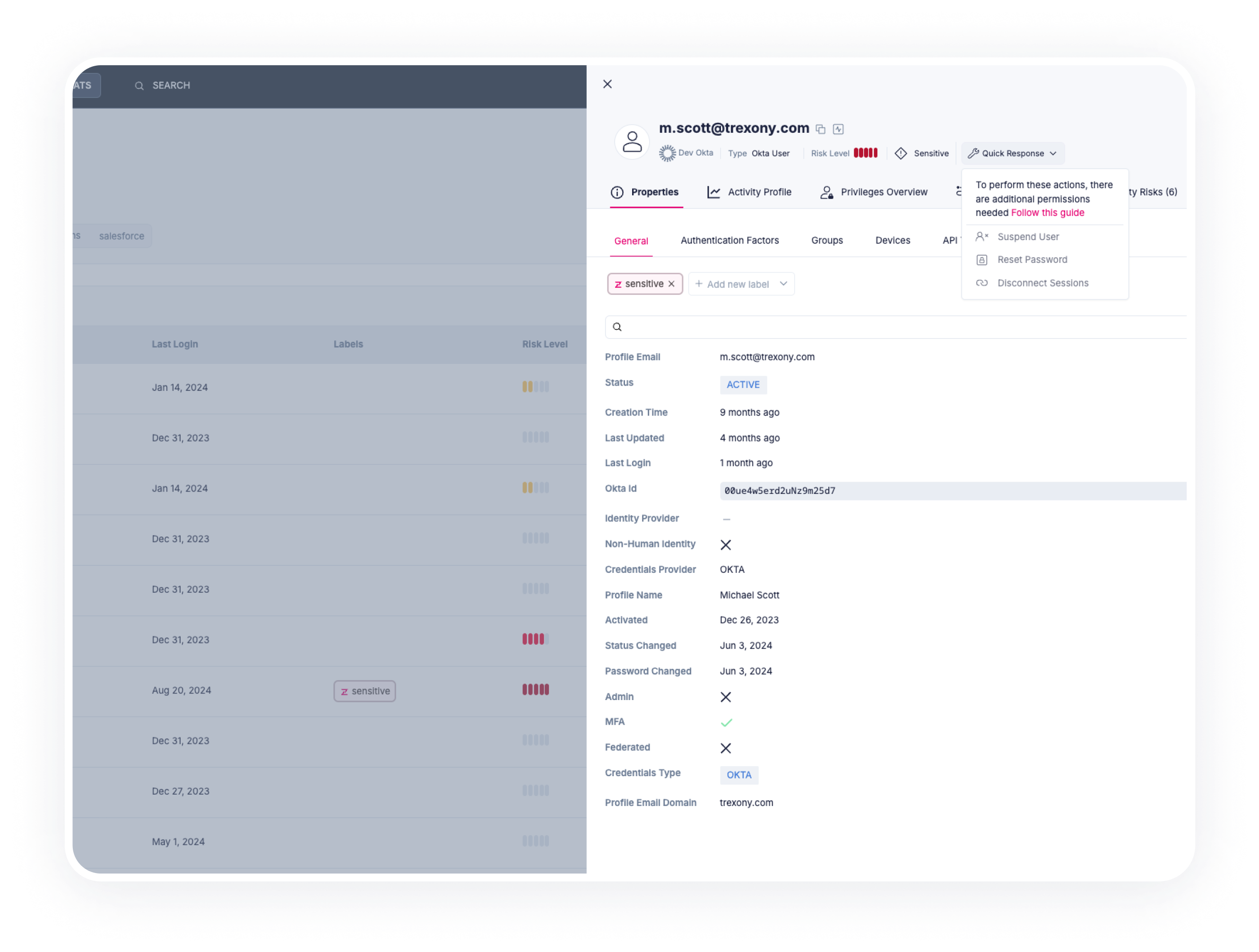Click the Admin X mark
The height and width of the screenshot is (952, 1259).
click(x=725, y=697)
